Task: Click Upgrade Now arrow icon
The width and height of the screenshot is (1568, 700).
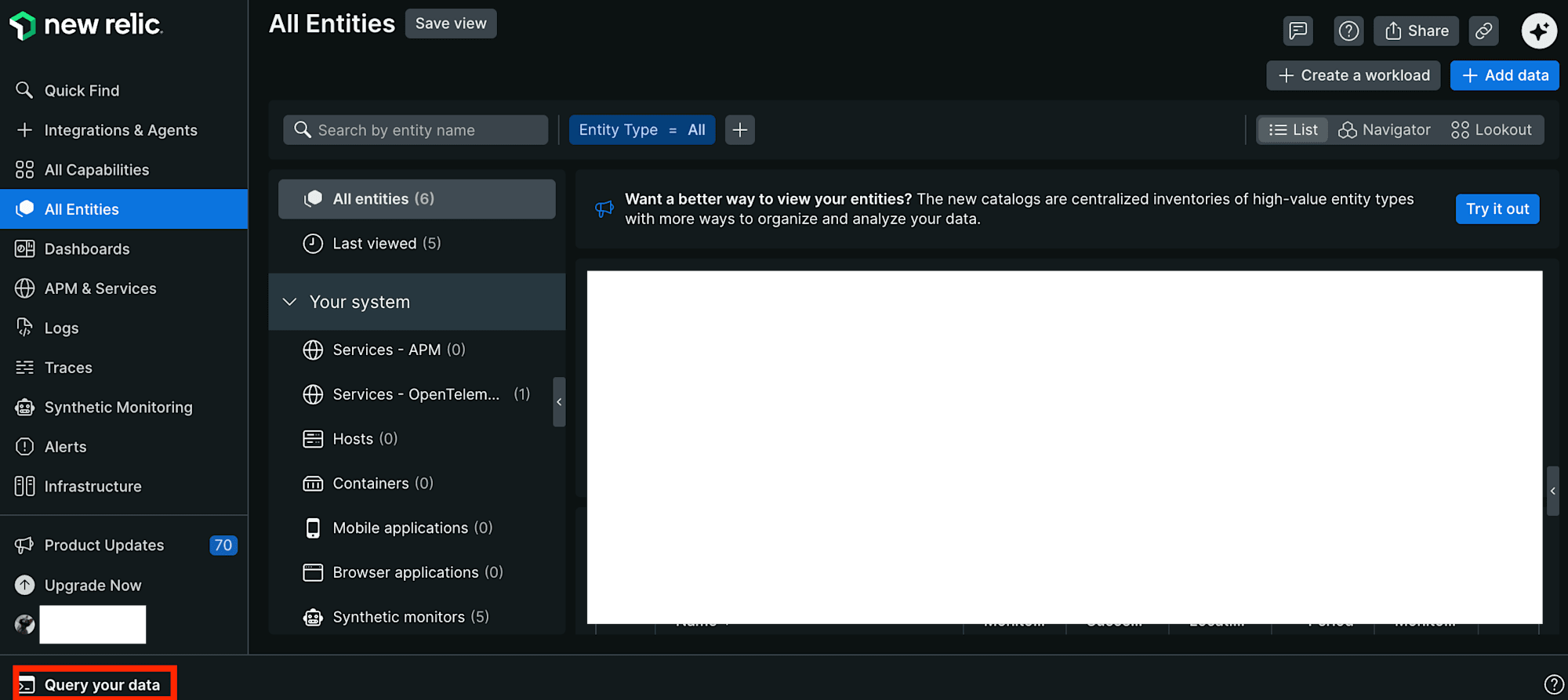Action: 24,585
